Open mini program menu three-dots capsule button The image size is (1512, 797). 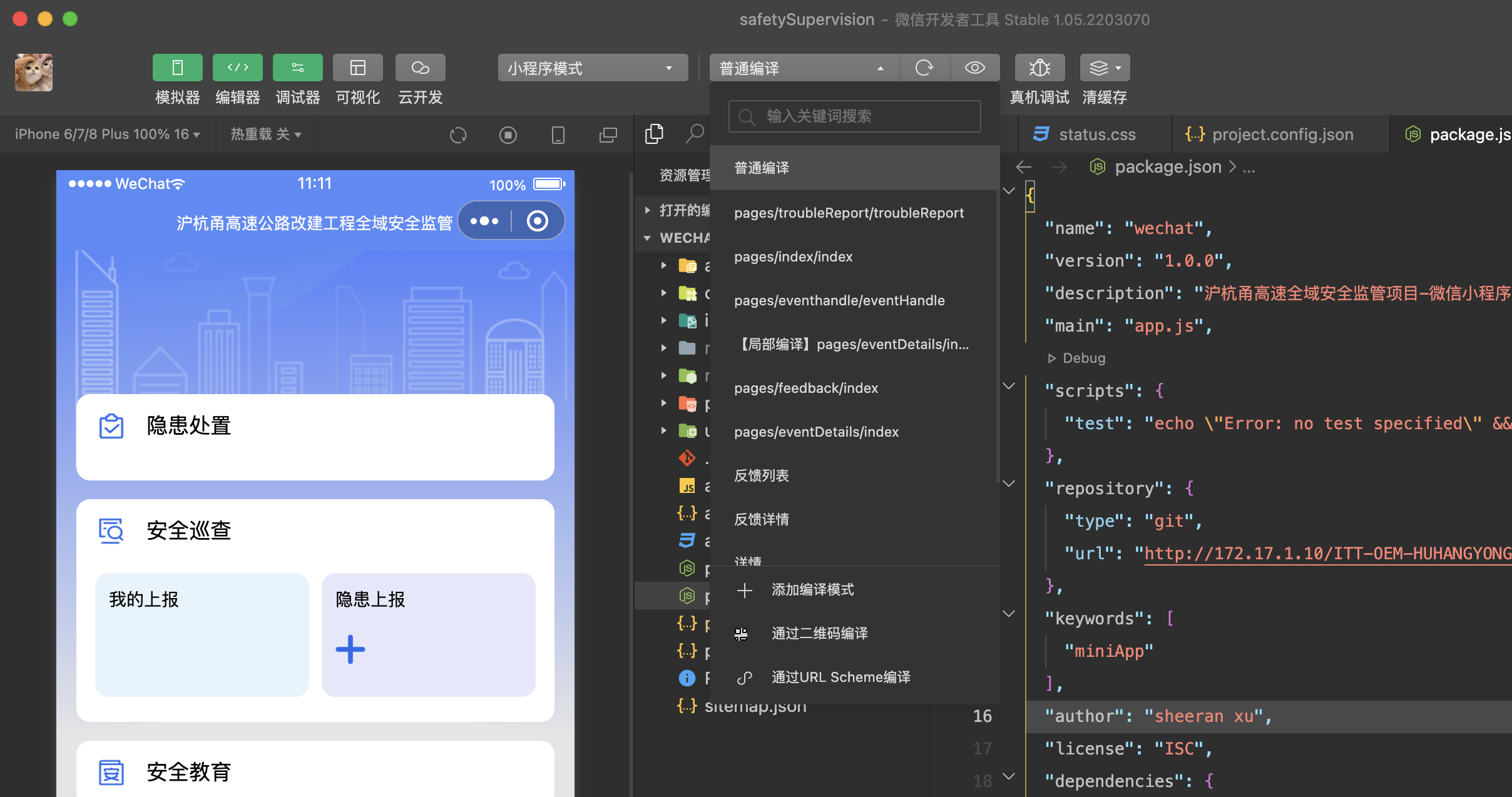484,221
